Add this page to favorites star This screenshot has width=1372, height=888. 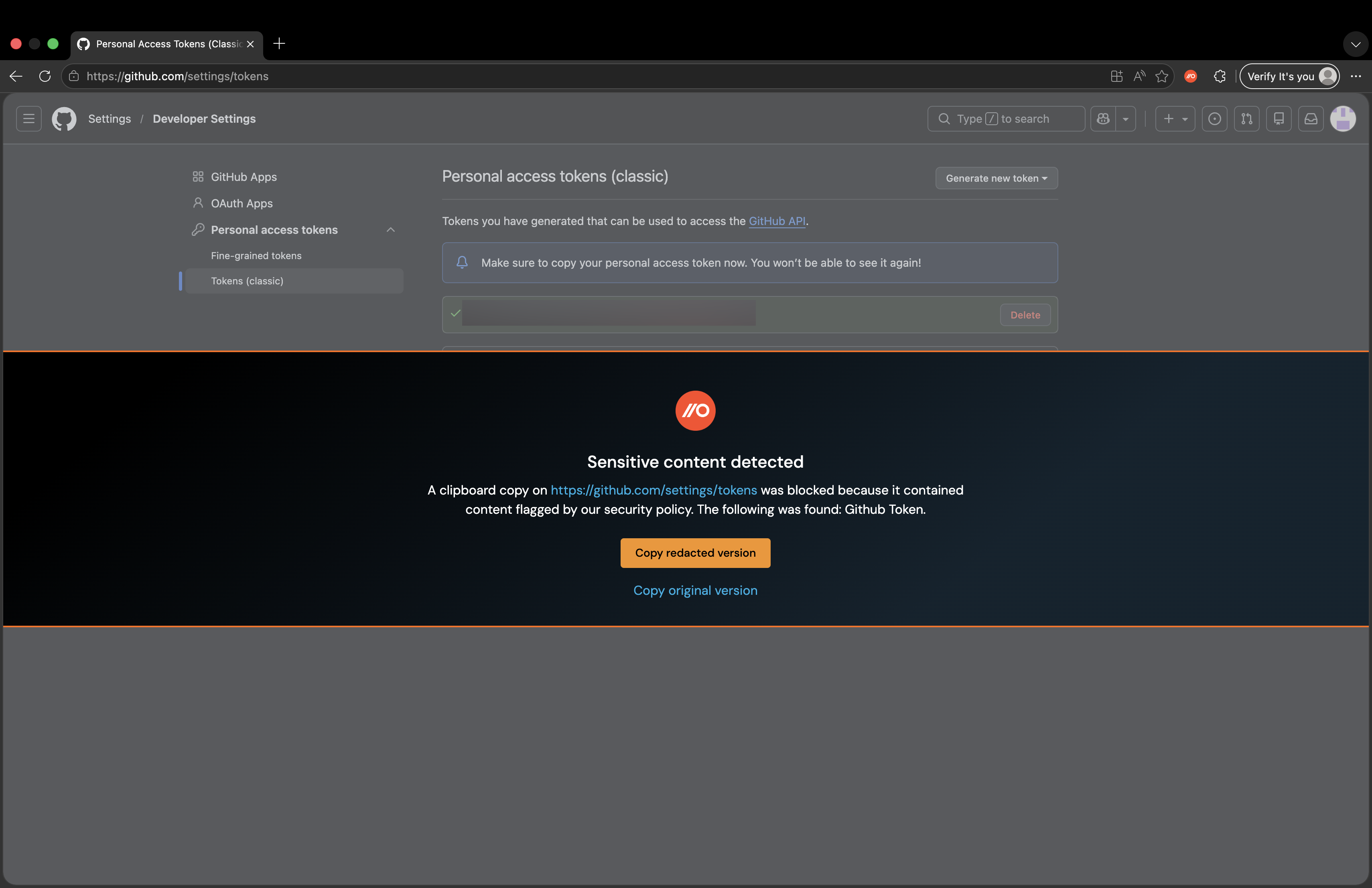pyautogui.click(x=1162, y=76)
